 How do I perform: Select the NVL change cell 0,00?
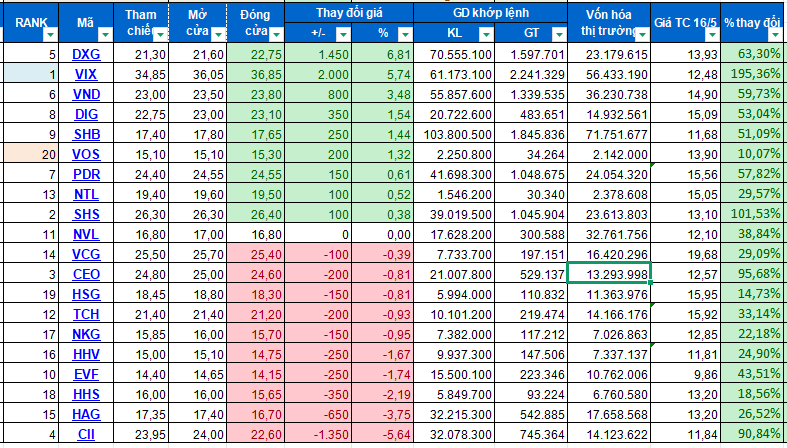382,234
